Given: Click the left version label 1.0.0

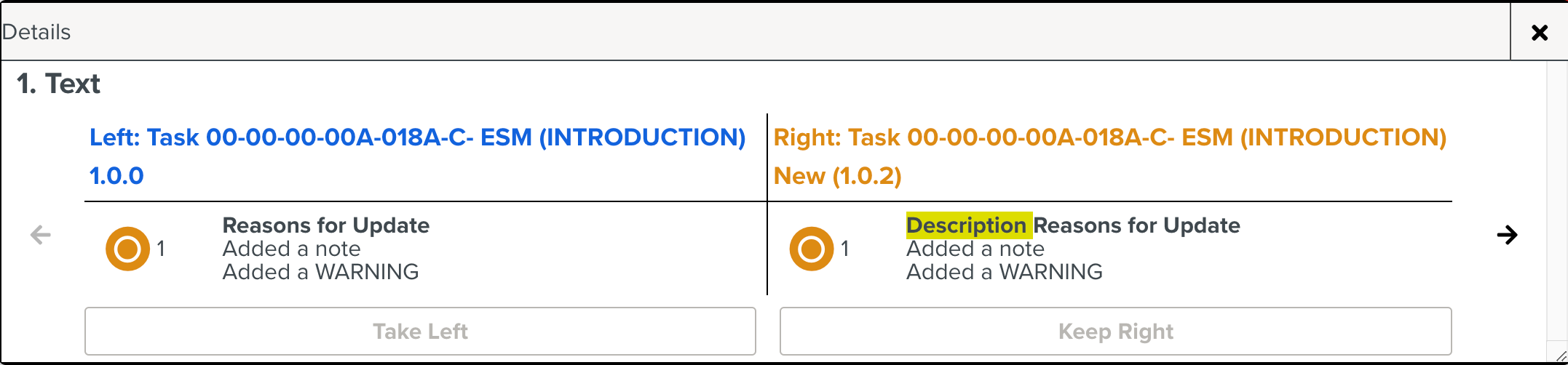Looking at the screenshot, I should point(116,176).
